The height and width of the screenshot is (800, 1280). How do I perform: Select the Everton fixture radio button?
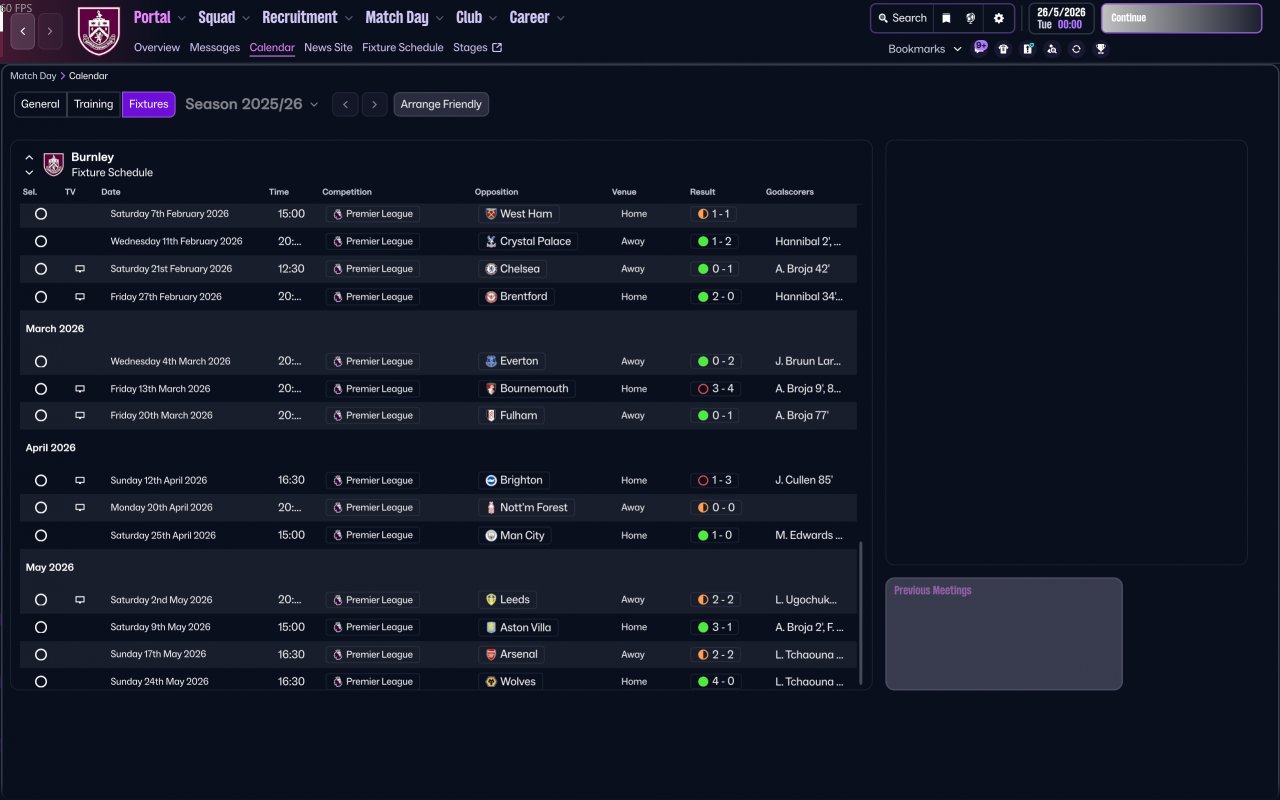41,361
